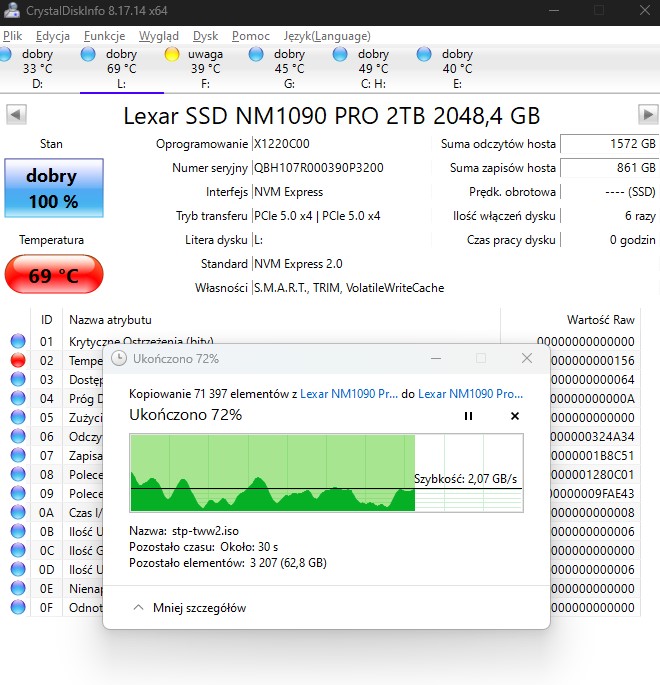Image resolution: width=660 pixels, height=685 pixels.
Task: Click the Wartość Raw column header
Action: click(600, 320)
